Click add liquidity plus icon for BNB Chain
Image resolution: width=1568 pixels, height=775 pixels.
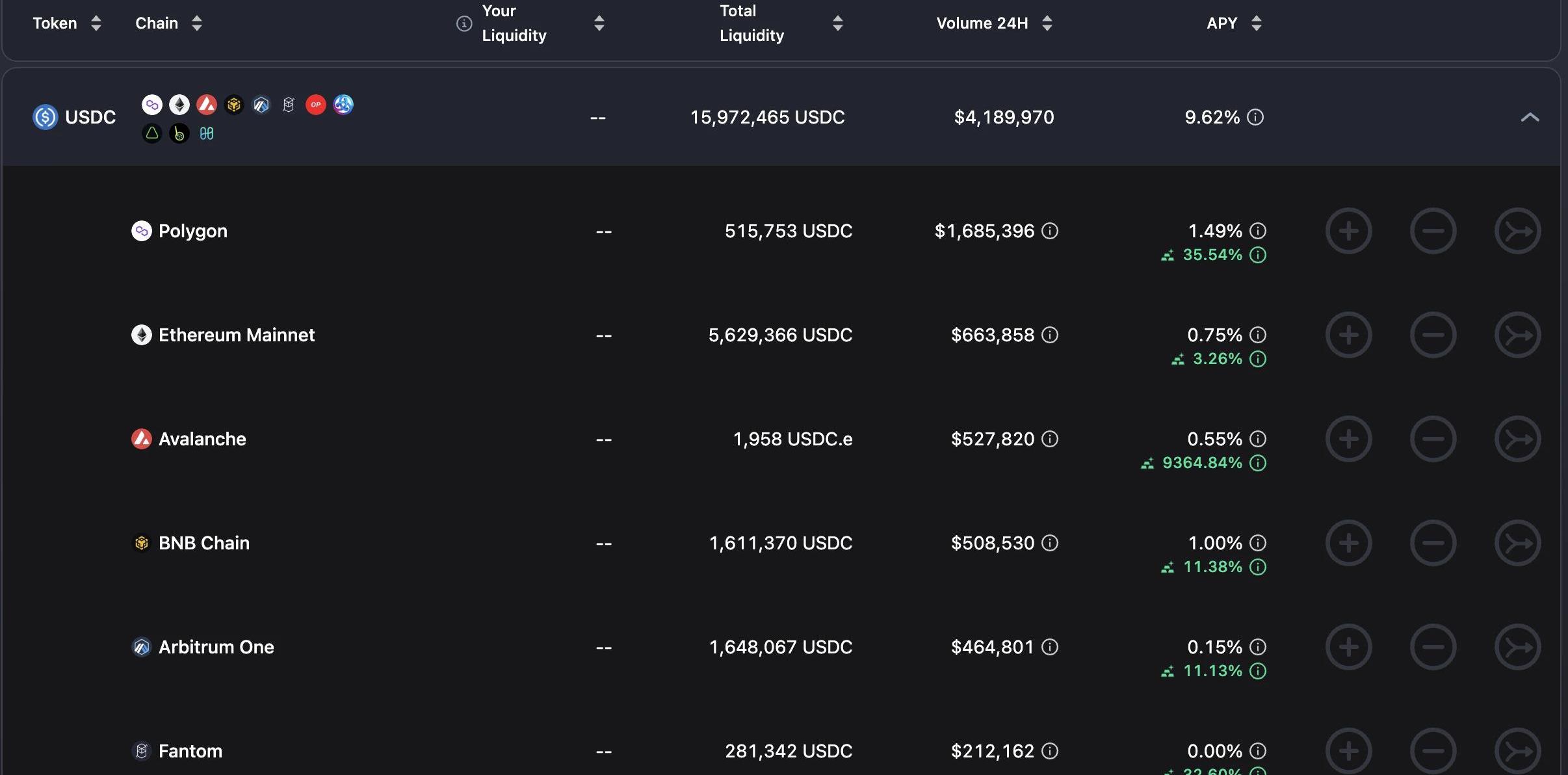click(1348, 543)
